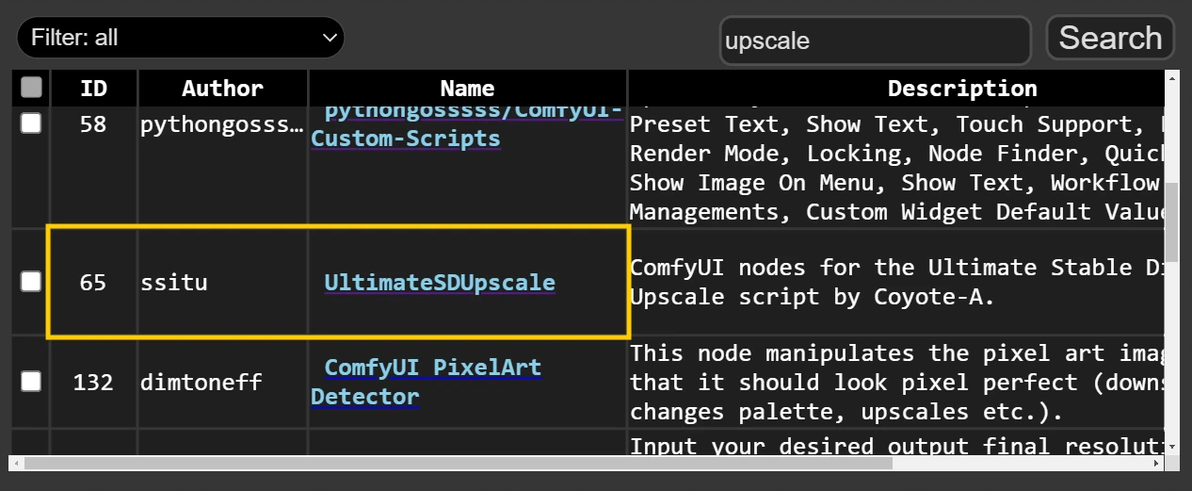Select the checkbox for row ID 132

[32, 381]
